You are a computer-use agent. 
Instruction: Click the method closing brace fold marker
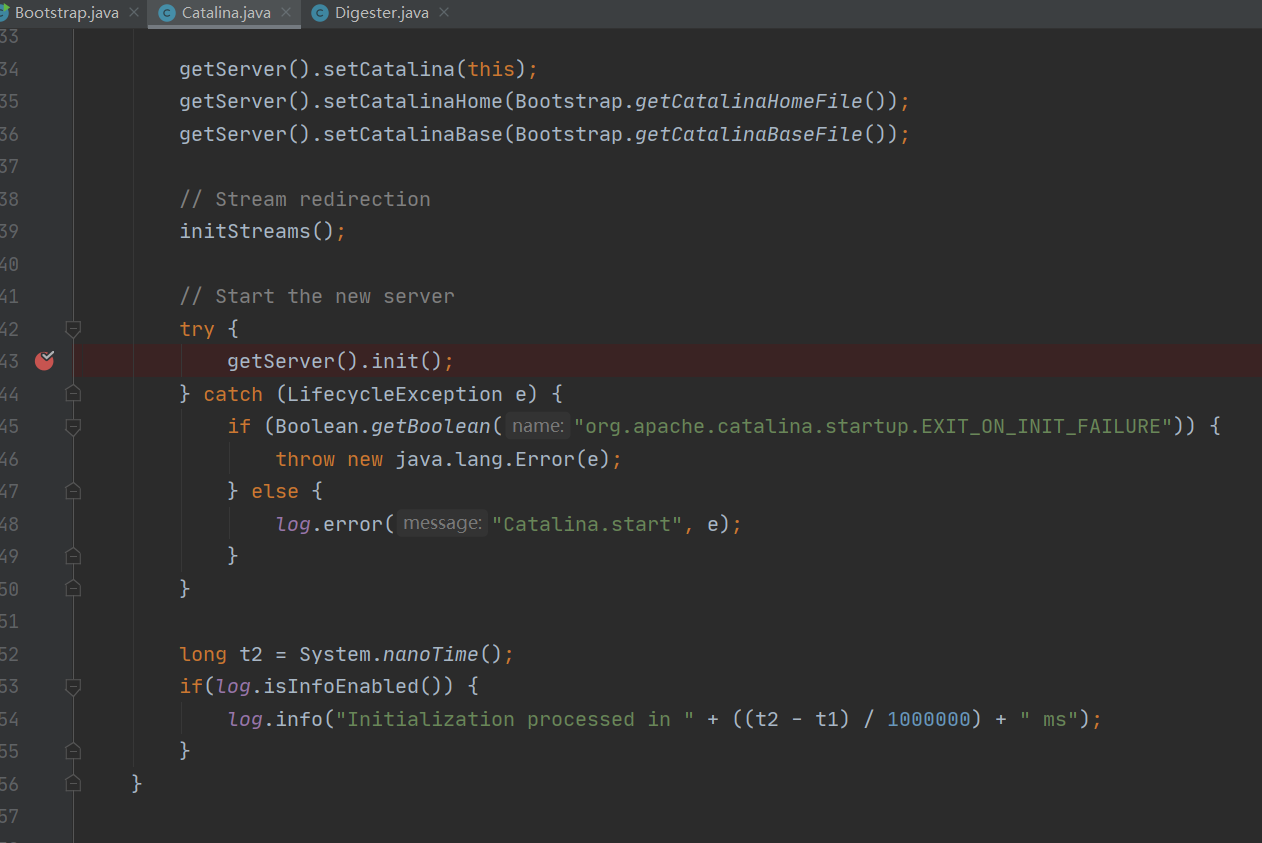tap(72, 783)
